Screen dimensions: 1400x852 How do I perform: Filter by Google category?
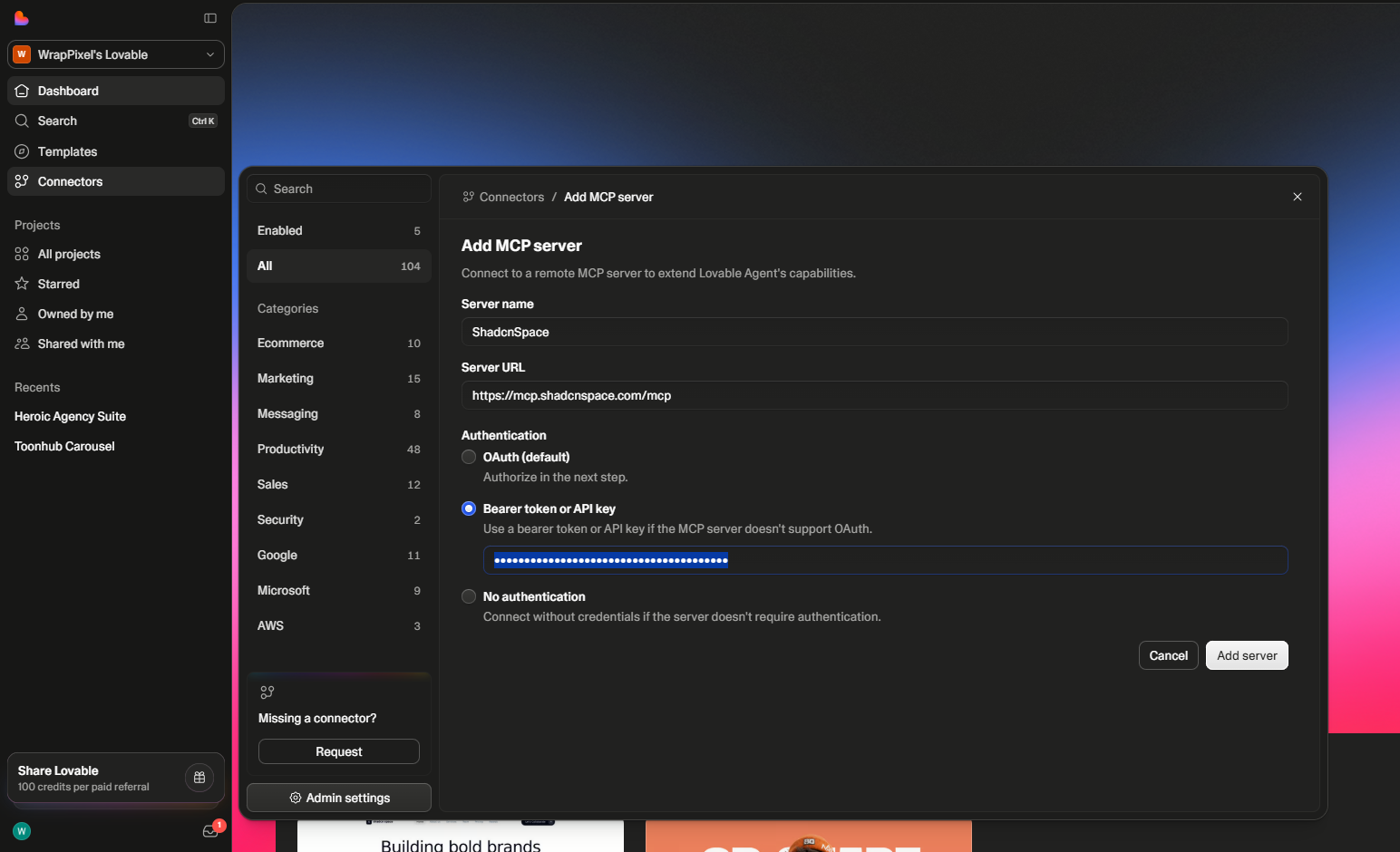click(339, 555)
